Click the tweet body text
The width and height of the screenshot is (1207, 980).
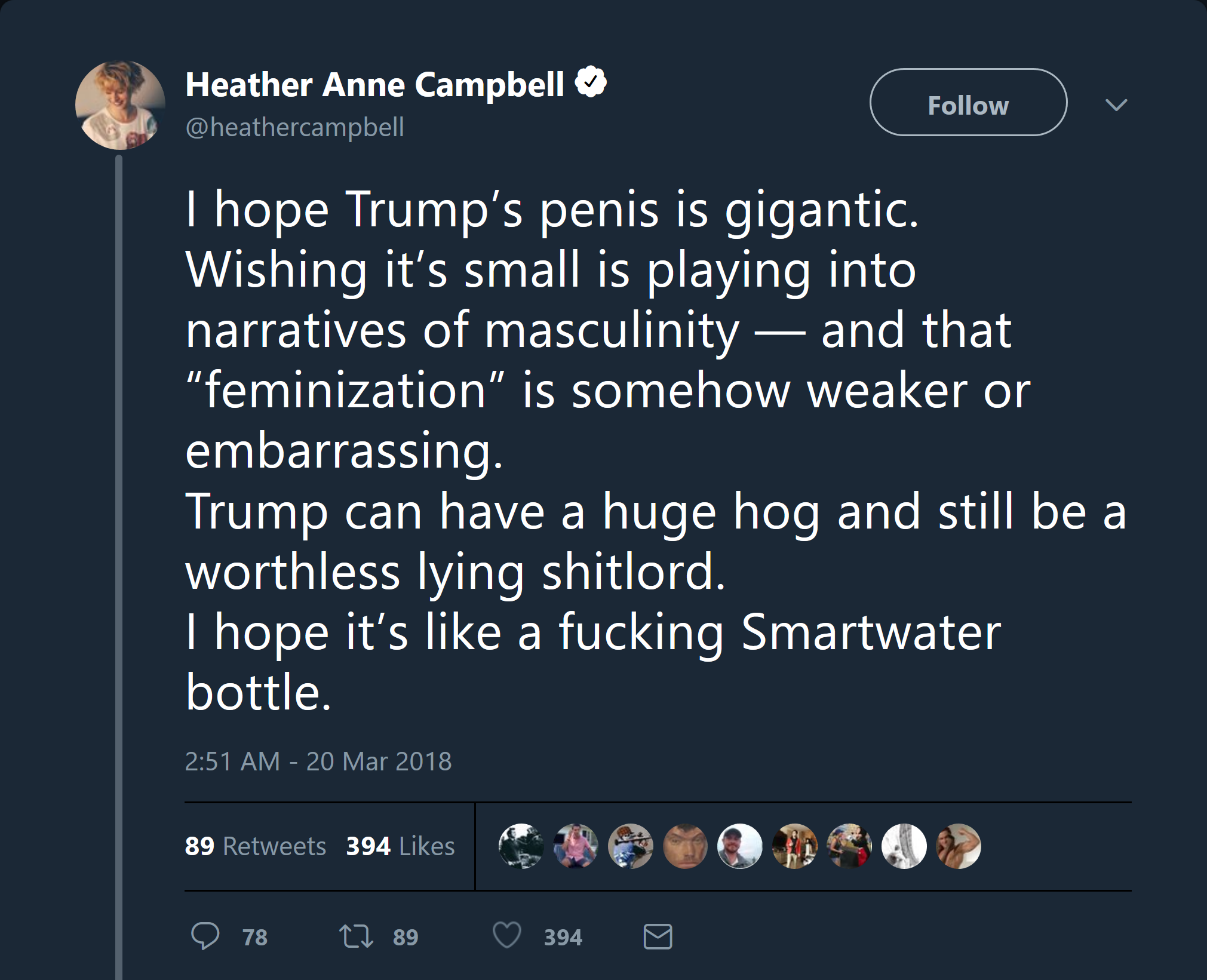point(597,450)
